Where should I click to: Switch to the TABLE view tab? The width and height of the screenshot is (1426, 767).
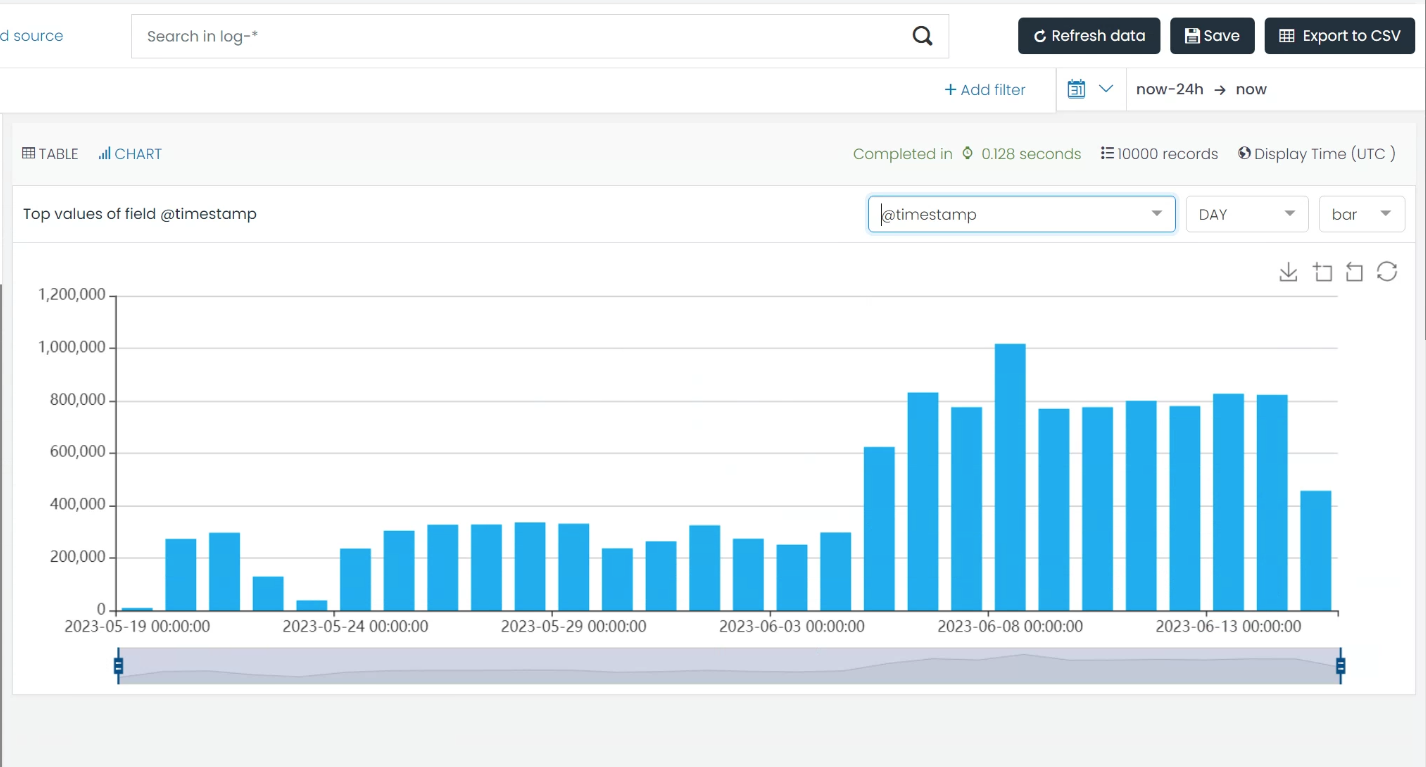[50, 154]
